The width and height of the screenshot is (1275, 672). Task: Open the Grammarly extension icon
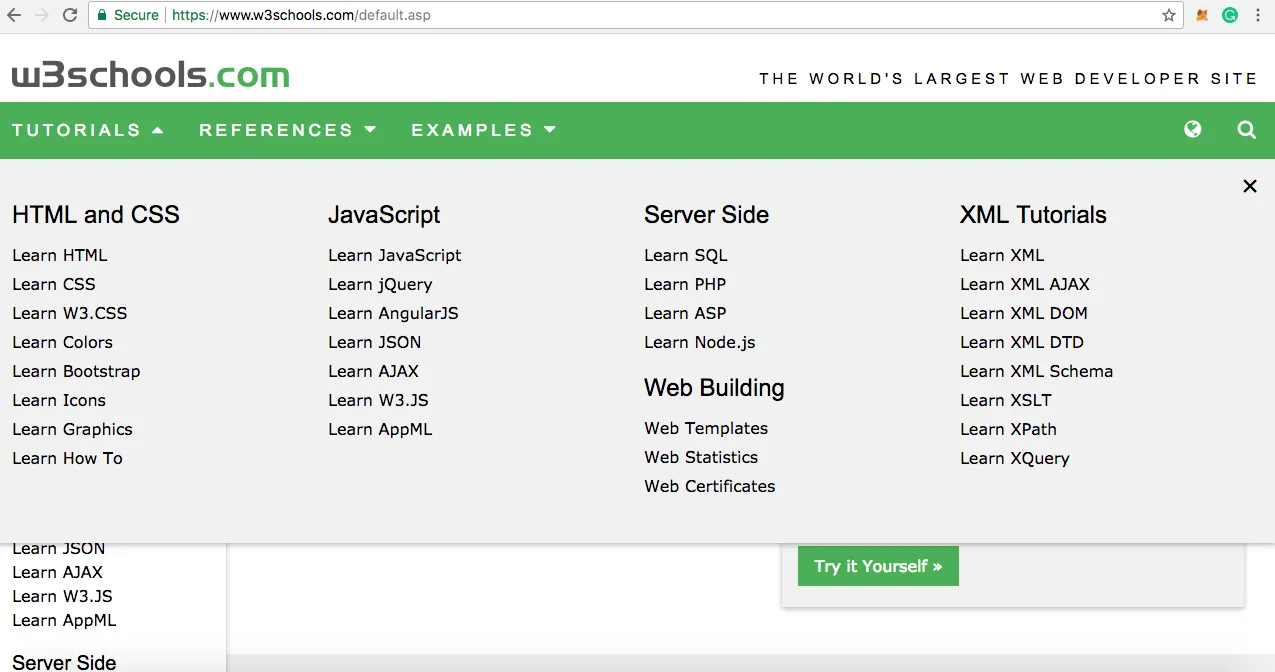[1230, 15]
